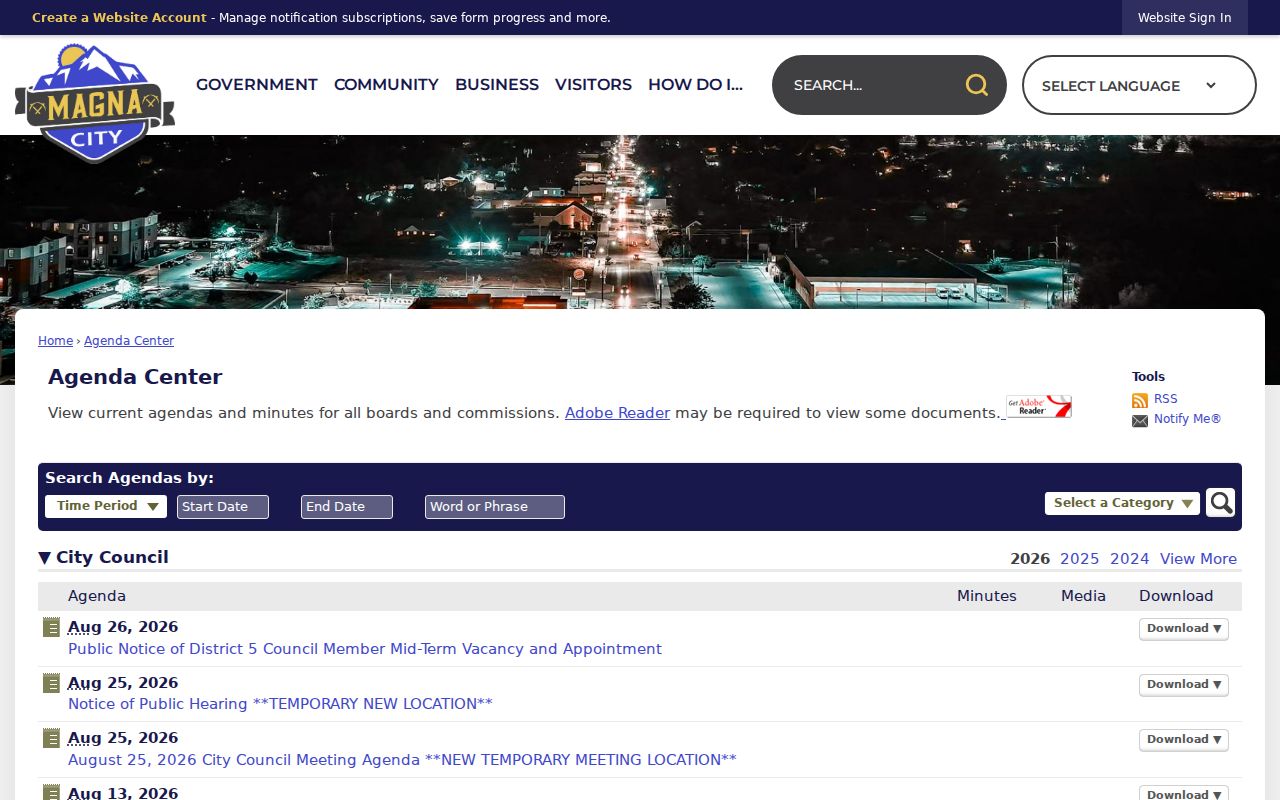Switch to 2024 agendas tab
Screen dimensions: 1280x800
(1129, 559)
